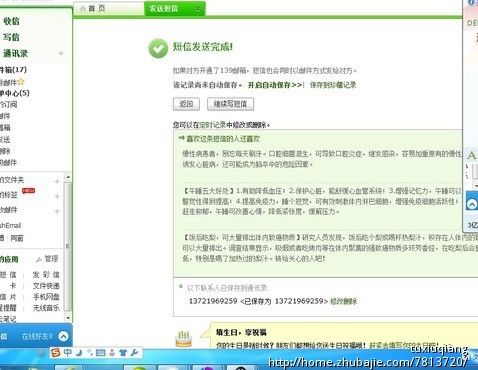Screen dimensions: 478x370
Task: Open soft keyboard icon in IME bar
Action: pyautogui.click(x=100, y=353)
